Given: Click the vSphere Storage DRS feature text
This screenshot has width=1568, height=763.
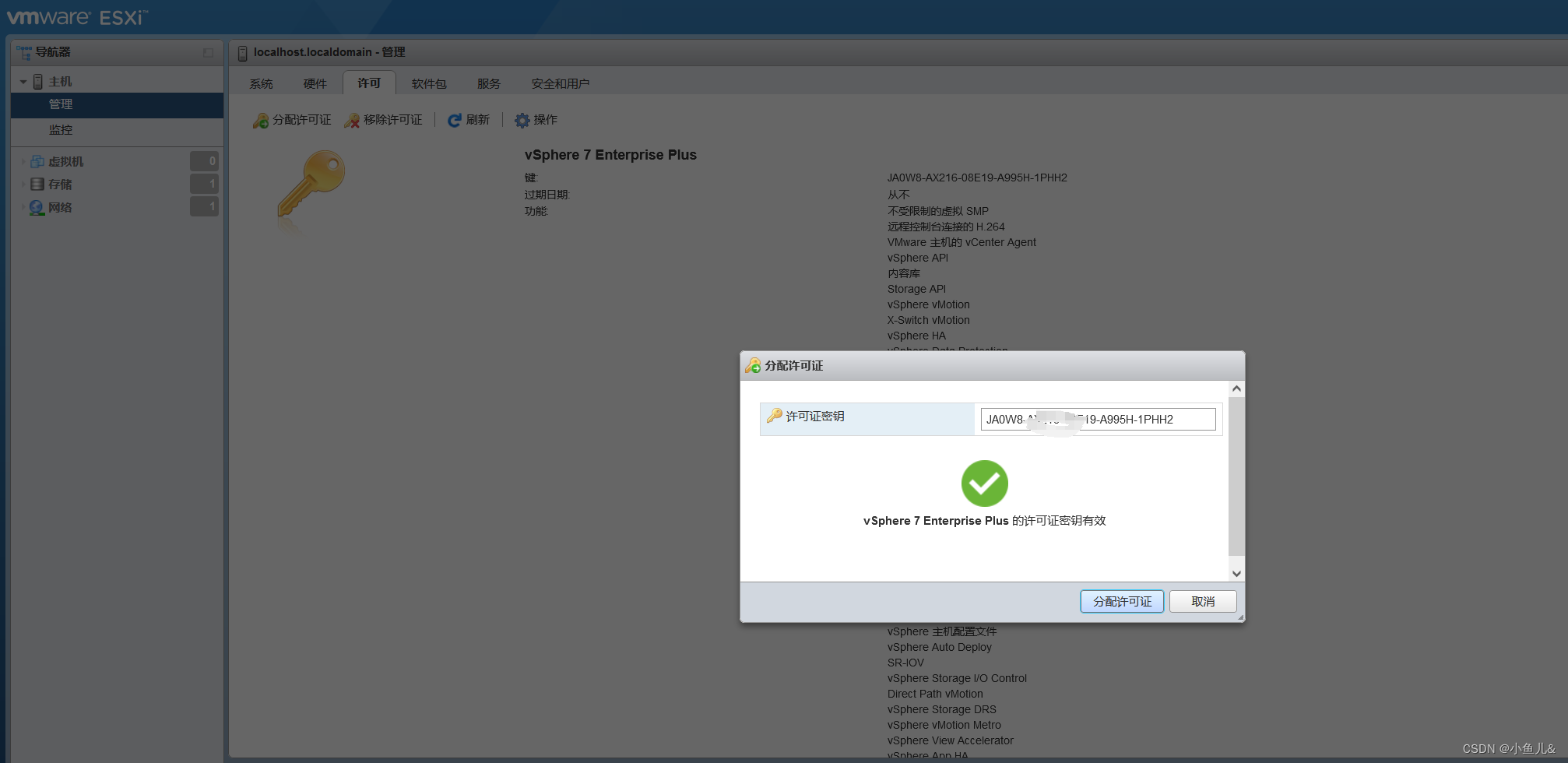Looking at the screenshot, I should pyautogui.click(x=941, y=709).
